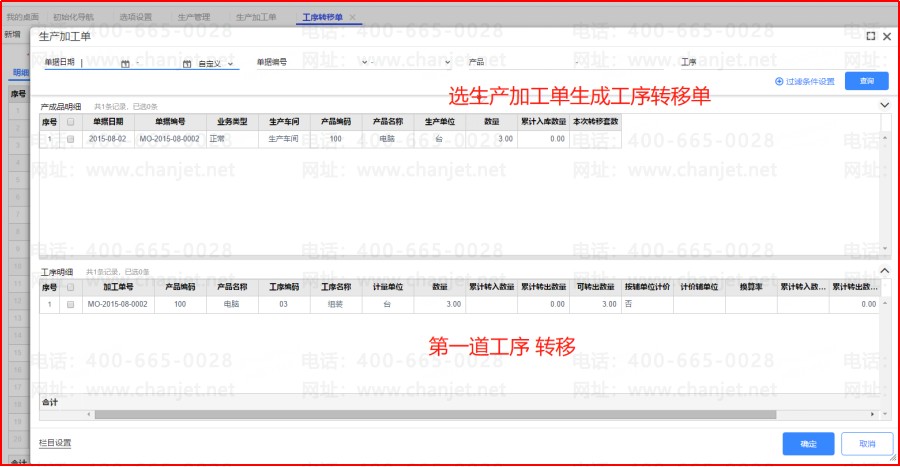The height and width of the screenshot is (467, 900).
Task: Collapse the 工序明细 section chevron
Action: pos(885,271)
